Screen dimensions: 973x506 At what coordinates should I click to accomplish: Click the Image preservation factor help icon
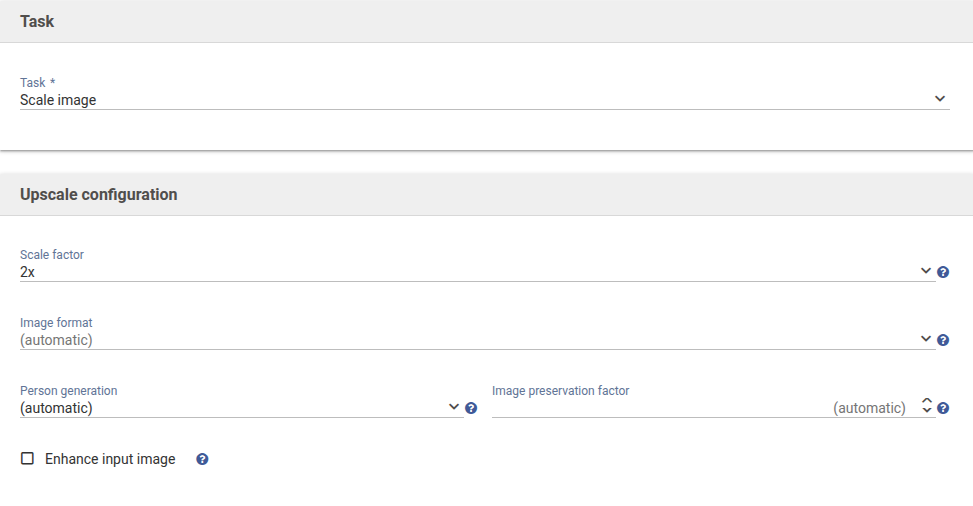[943, 408]
